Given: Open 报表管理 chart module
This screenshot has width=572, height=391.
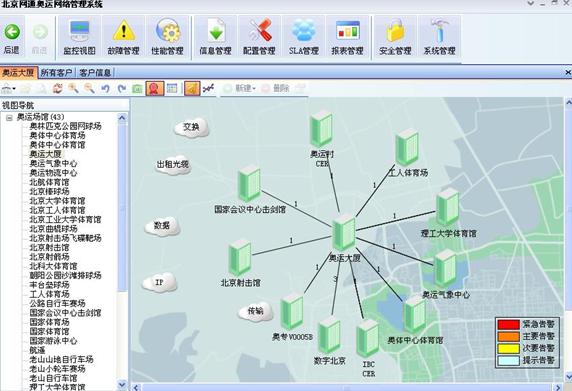Looking at the screenshot, I should (347, 38).
